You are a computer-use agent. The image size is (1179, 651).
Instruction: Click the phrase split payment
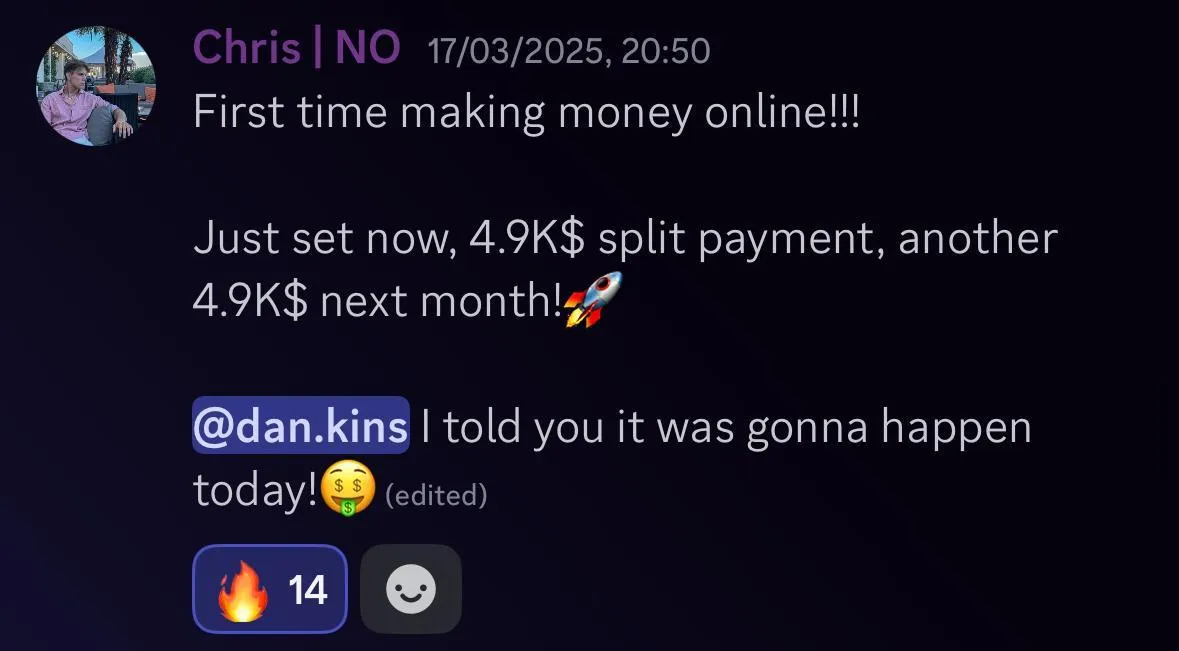[x=741, y=239]
